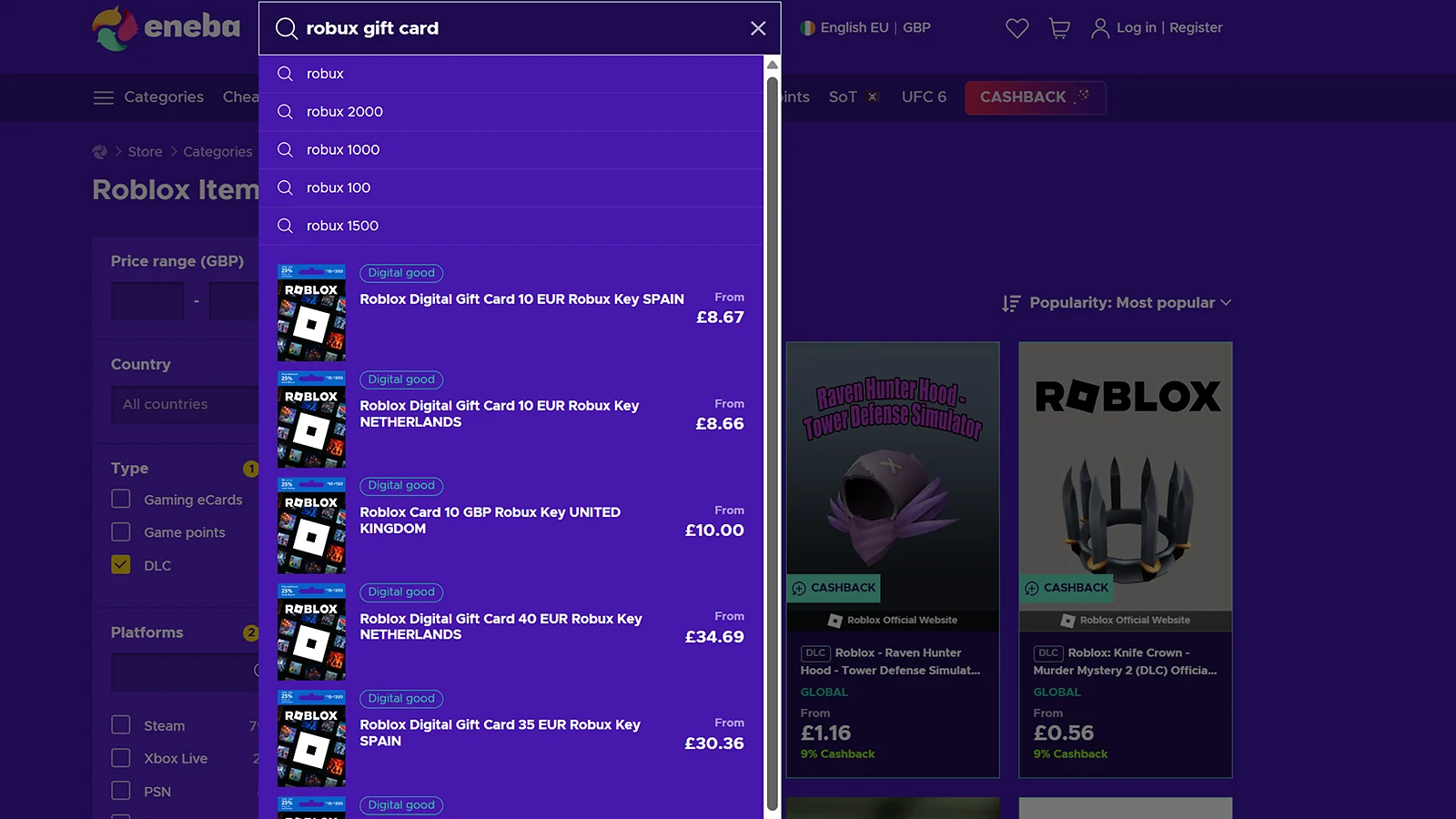Select the 'robux 1000' suggestion
The width and height of the screenshot is (1456, 819).
click(511, 150)
